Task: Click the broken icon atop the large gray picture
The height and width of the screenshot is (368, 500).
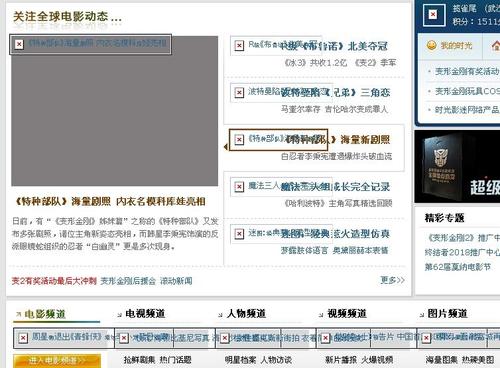Action: [19, 44]
